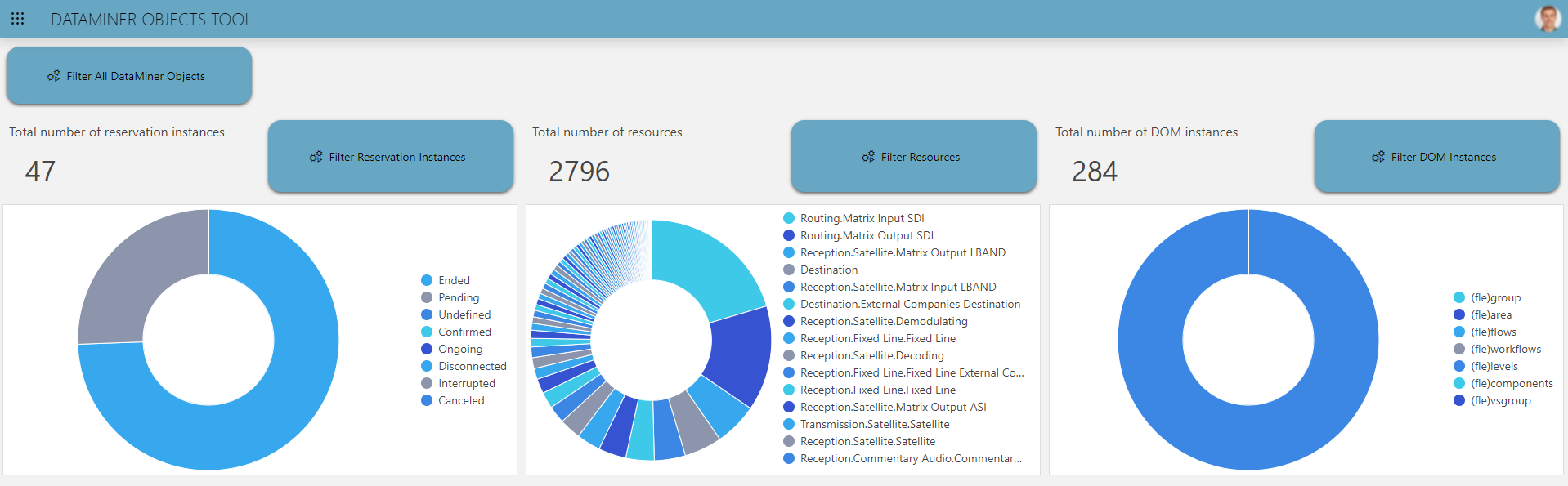This screenshot has width=1568, height=486.
Task: Toggle the Disconnected legend entry
Action: pos(464,366)
